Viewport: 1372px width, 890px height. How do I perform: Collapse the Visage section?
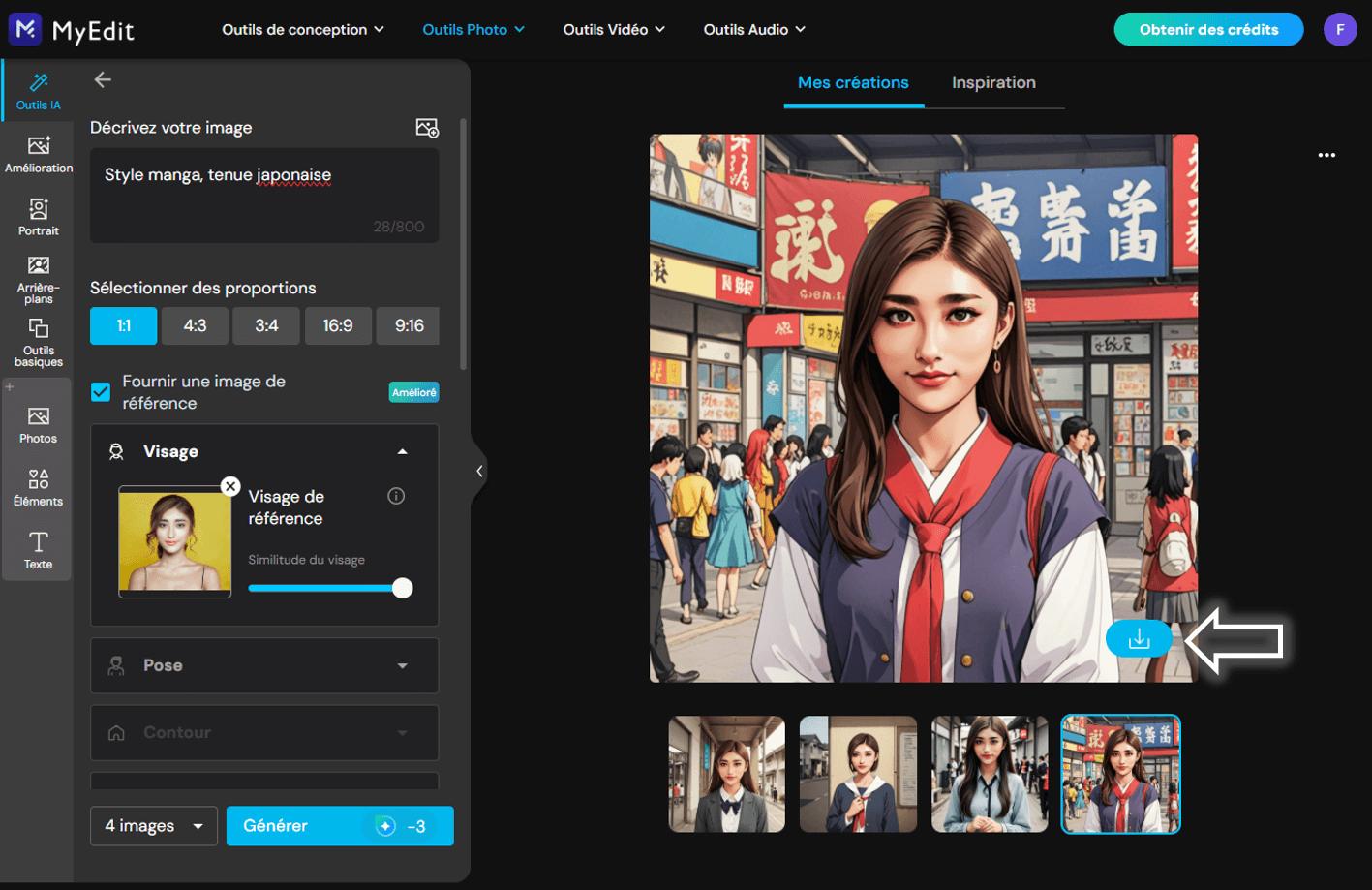tap(400, 450)
